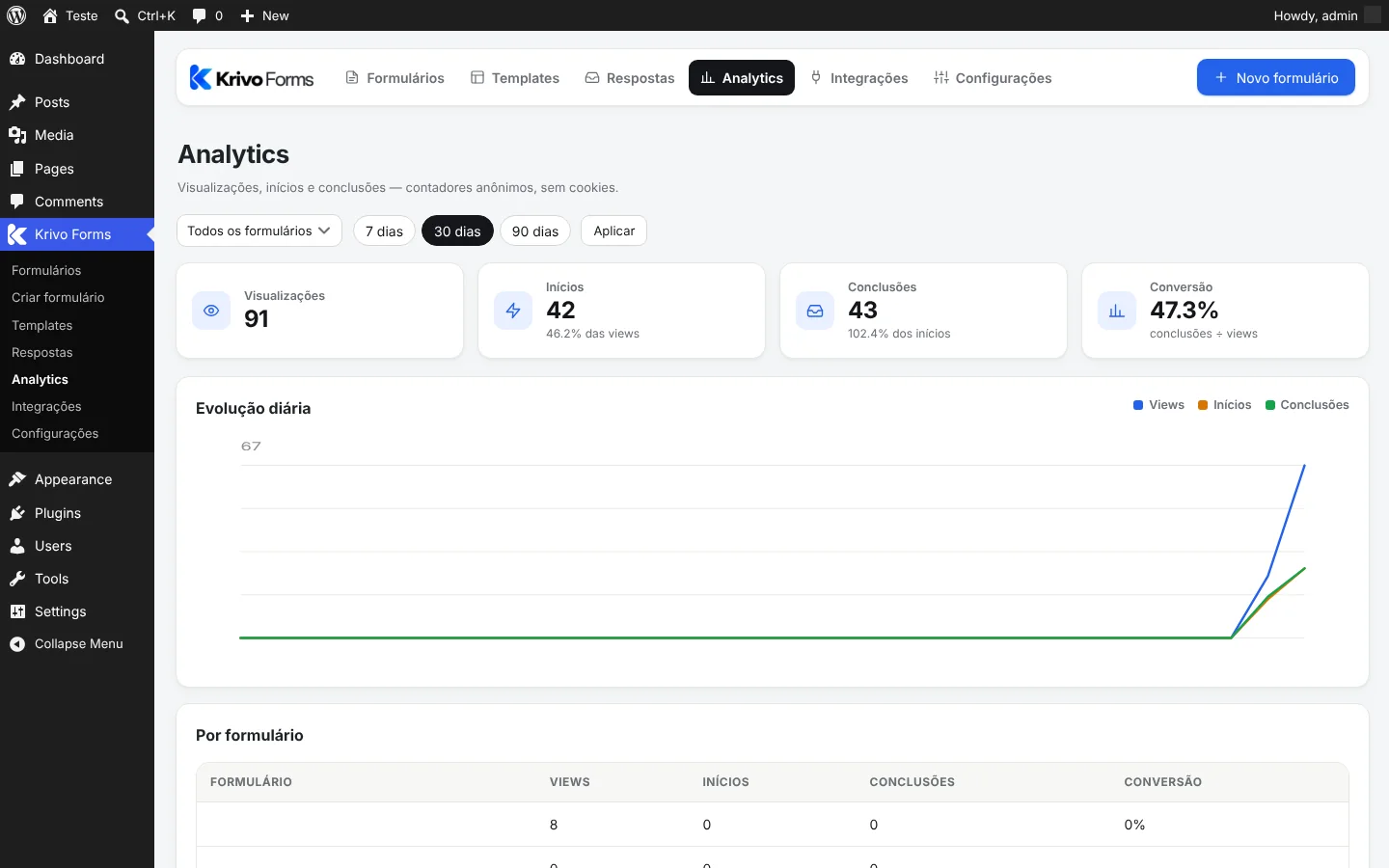Open the Integrações tab in the header
1389x868 pixels.
[859, 78]
